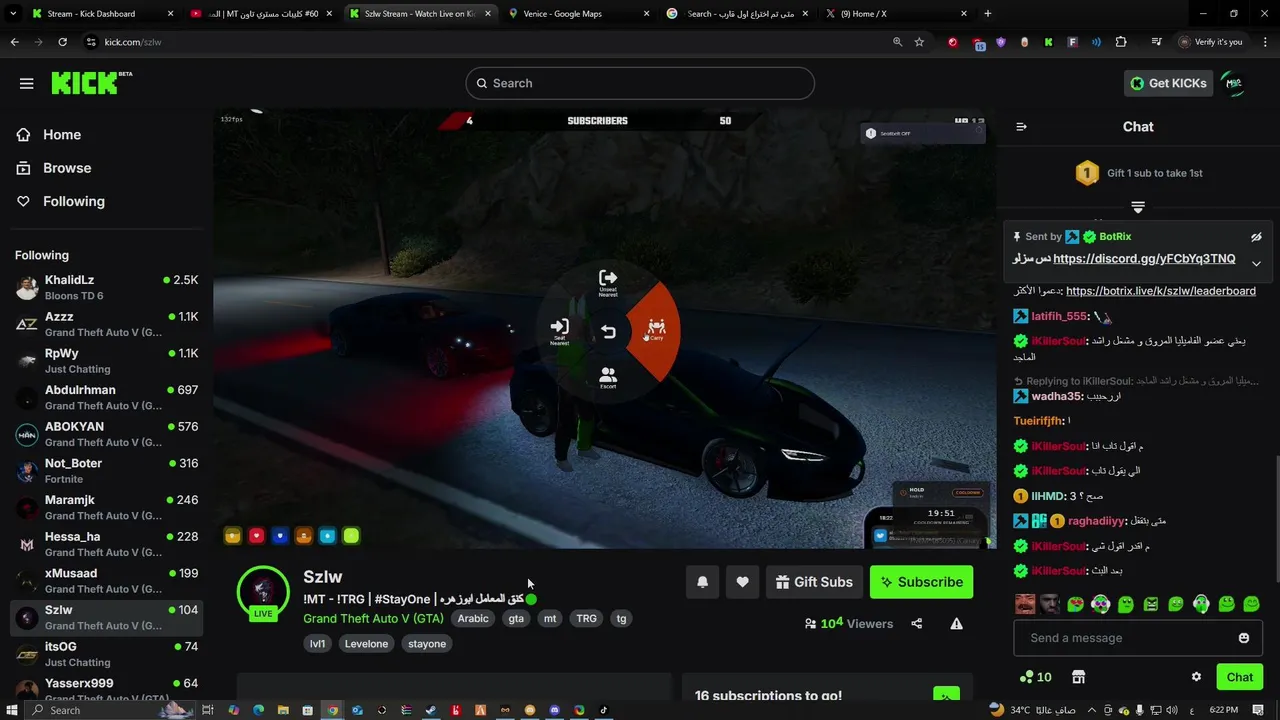Viewport: 1280px width, 720px height.
Task: Click the Grand Theft Auto V (GTA) category link
Action: 373,618
